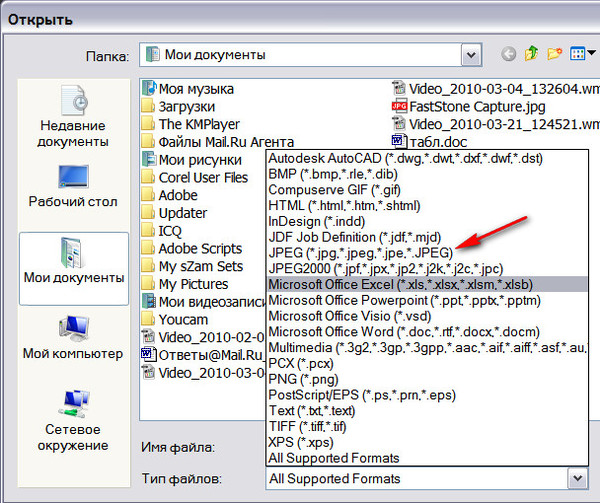
Task: Select the Updater folder icon
Action: 148,213
